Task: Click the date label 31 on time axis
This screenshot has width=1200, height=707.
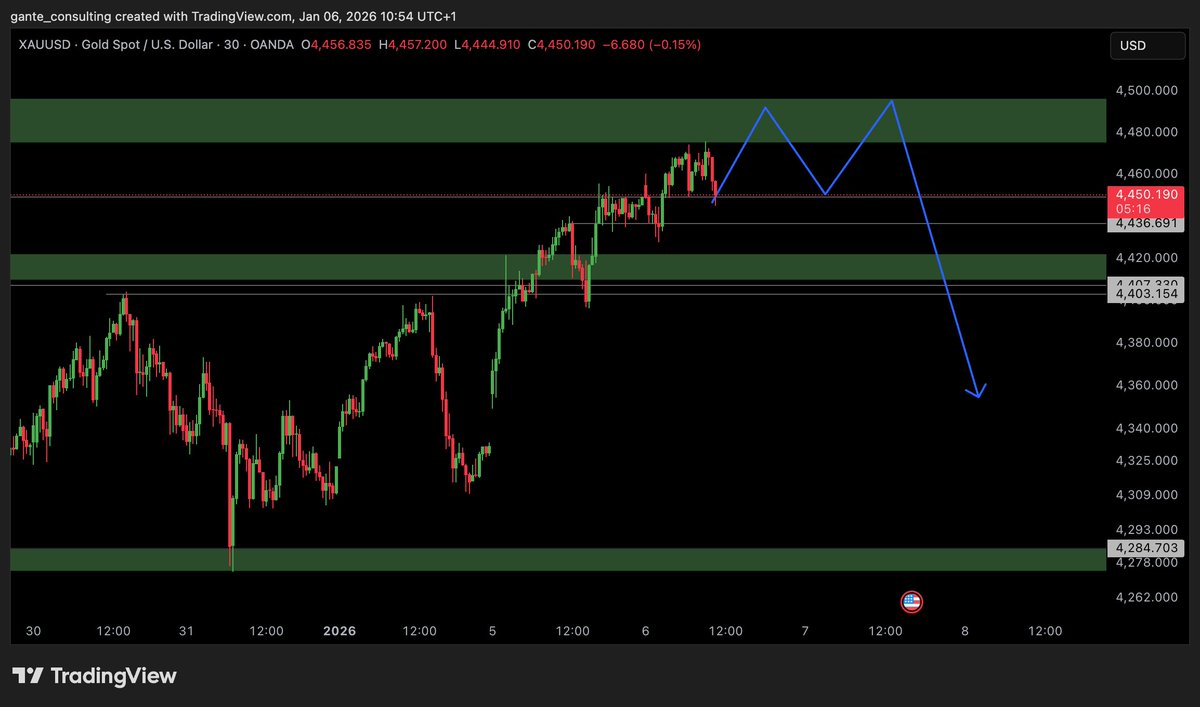Action: (185, 631)
